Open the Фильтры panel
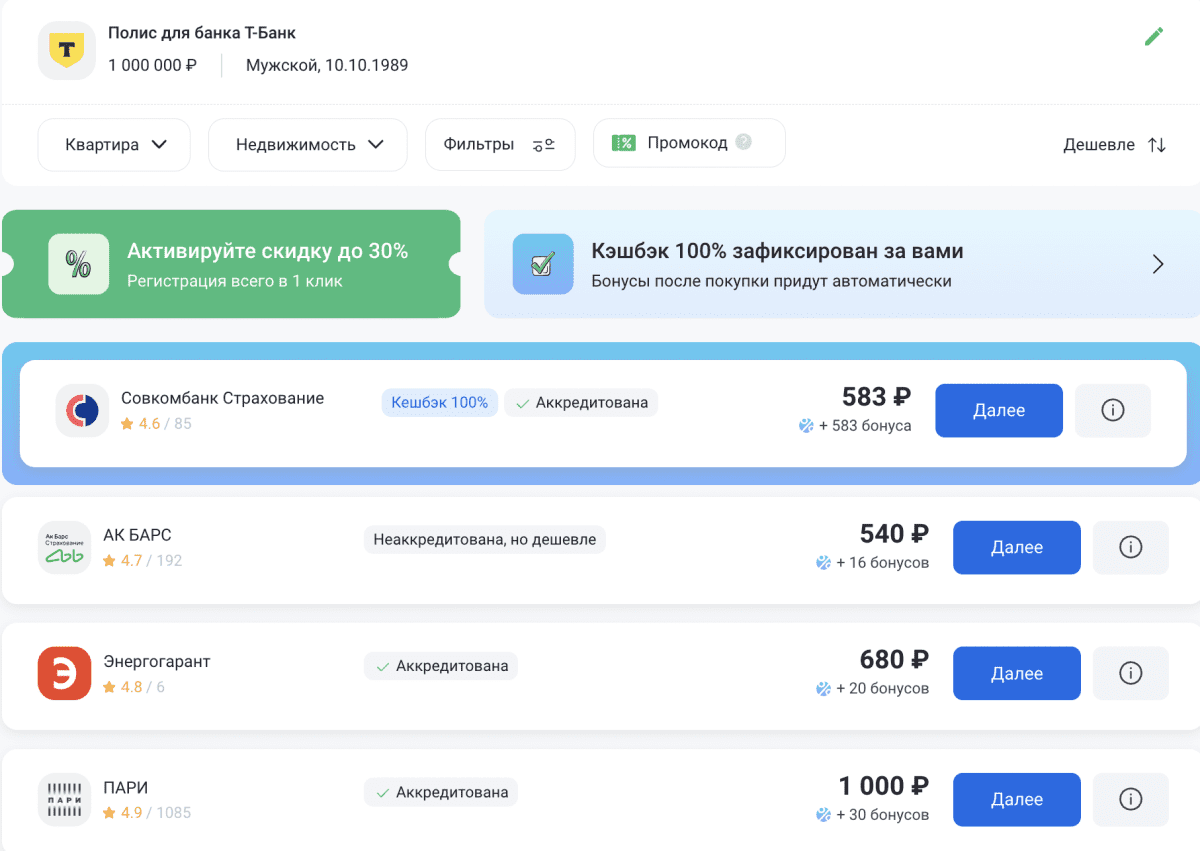1200x851 pixels. [x=499, y=145]
